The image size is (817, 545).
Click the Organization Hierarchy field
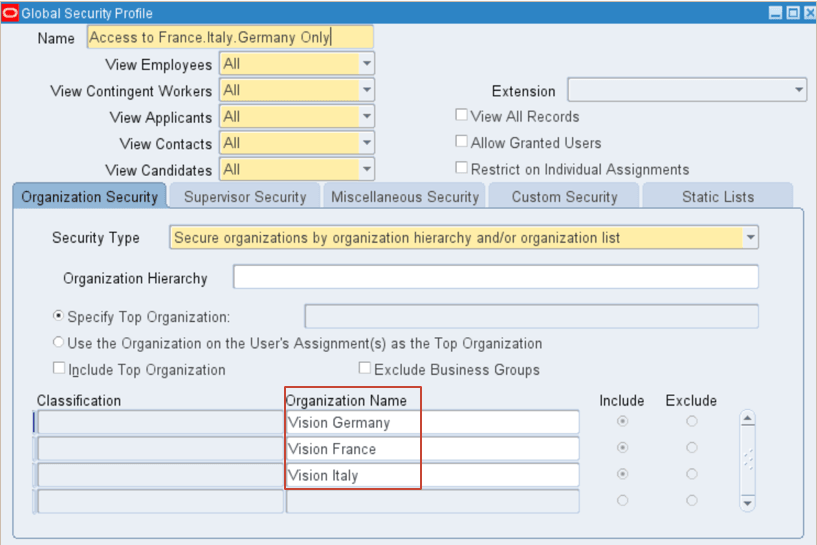(496, 277)
